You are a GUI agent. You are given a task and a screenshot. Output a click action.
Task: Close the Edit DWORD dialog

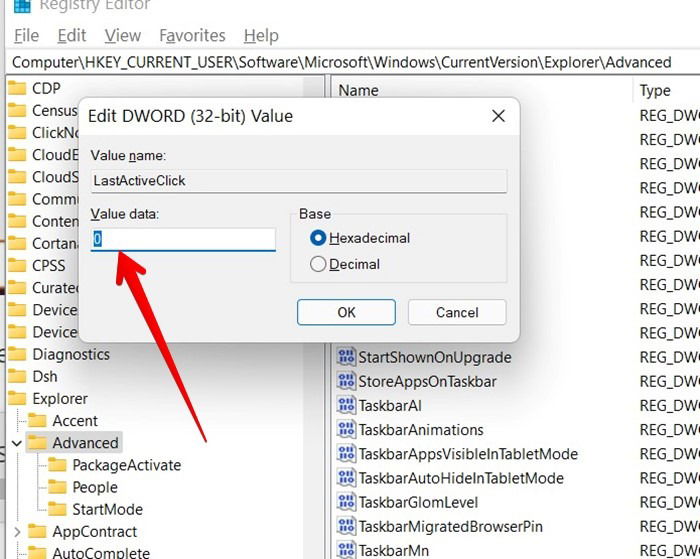pyautogui.click(x=498, y=116)
